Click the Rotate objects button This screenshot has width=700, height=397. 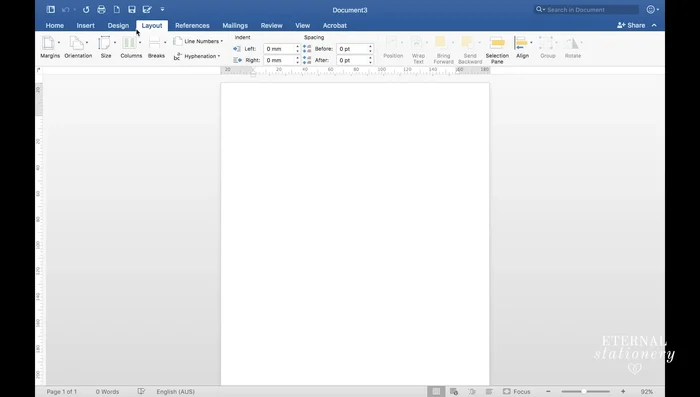tap(573, 47)
